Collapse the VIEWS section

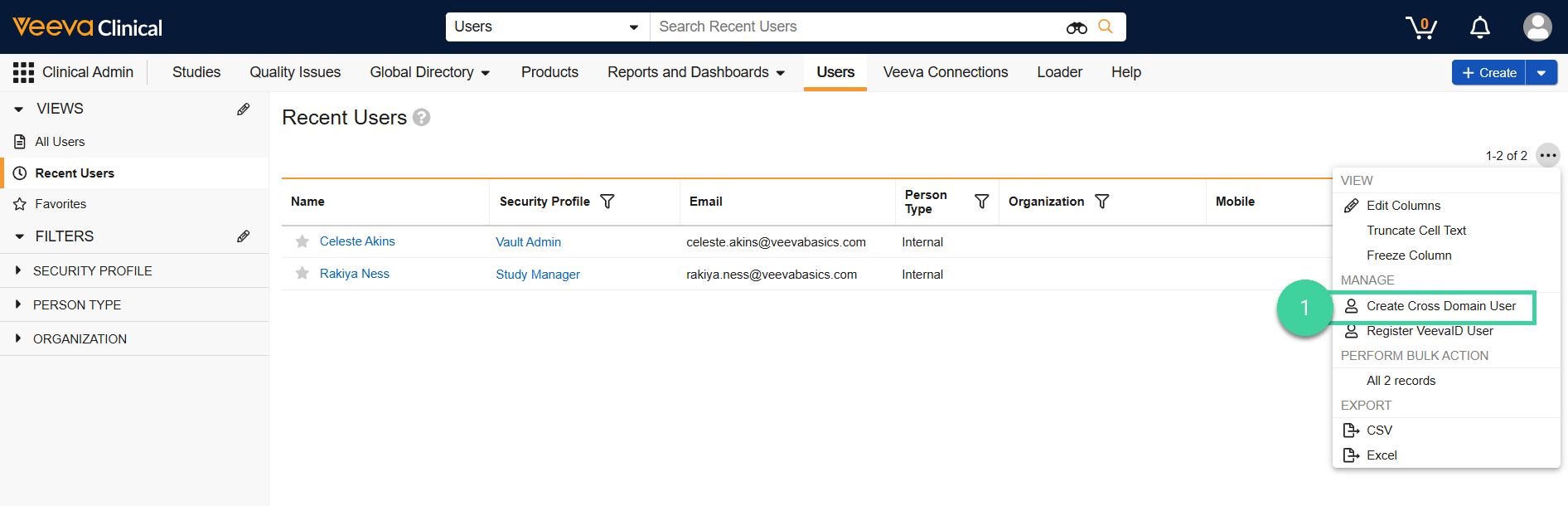[19, 109]
